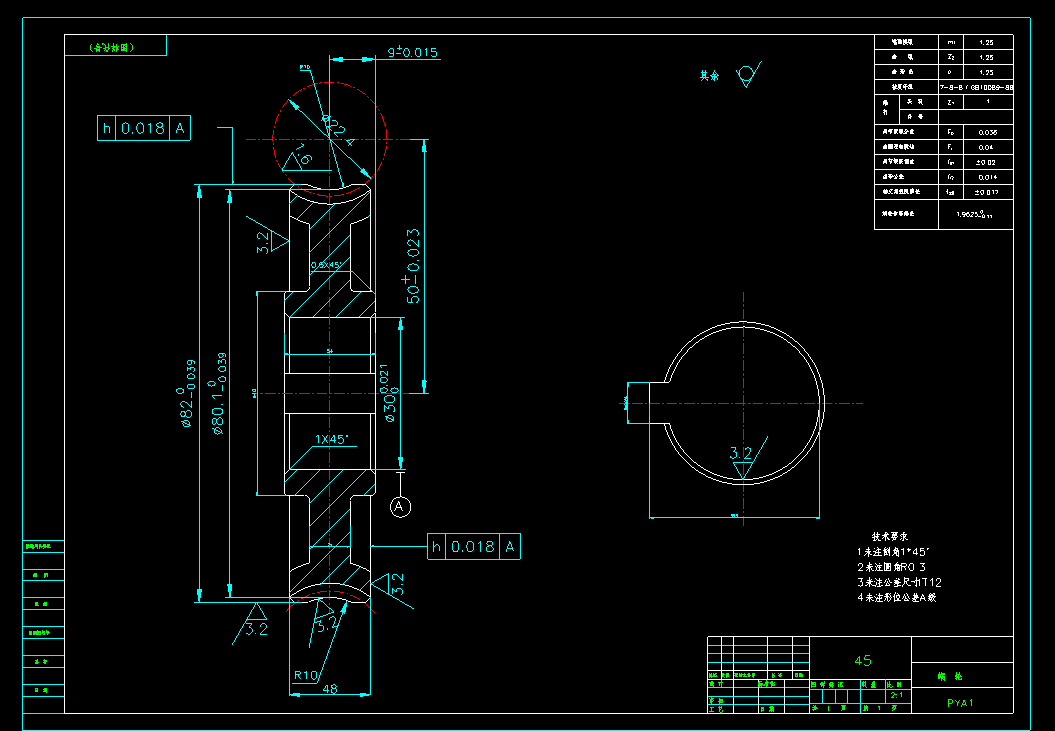Select the 0.04 value in parameter table

pos(988,147)
